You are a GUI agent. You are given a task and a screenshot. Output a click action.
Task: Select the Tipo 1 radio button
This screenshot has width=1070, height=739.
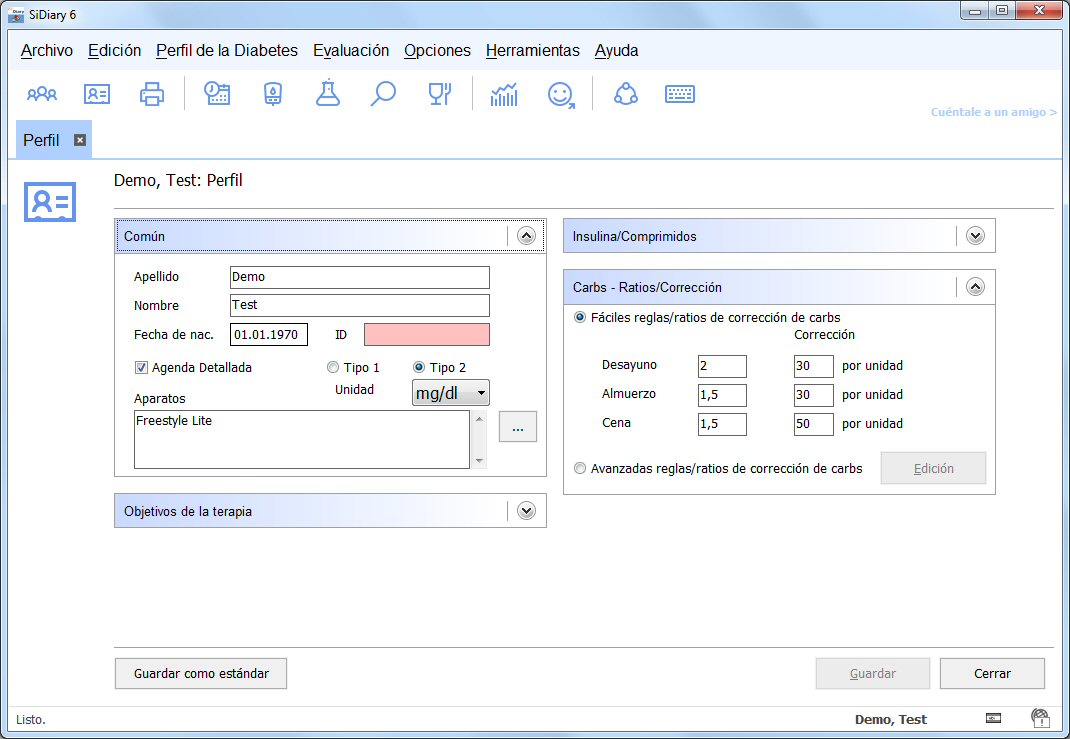pos(334,368)
